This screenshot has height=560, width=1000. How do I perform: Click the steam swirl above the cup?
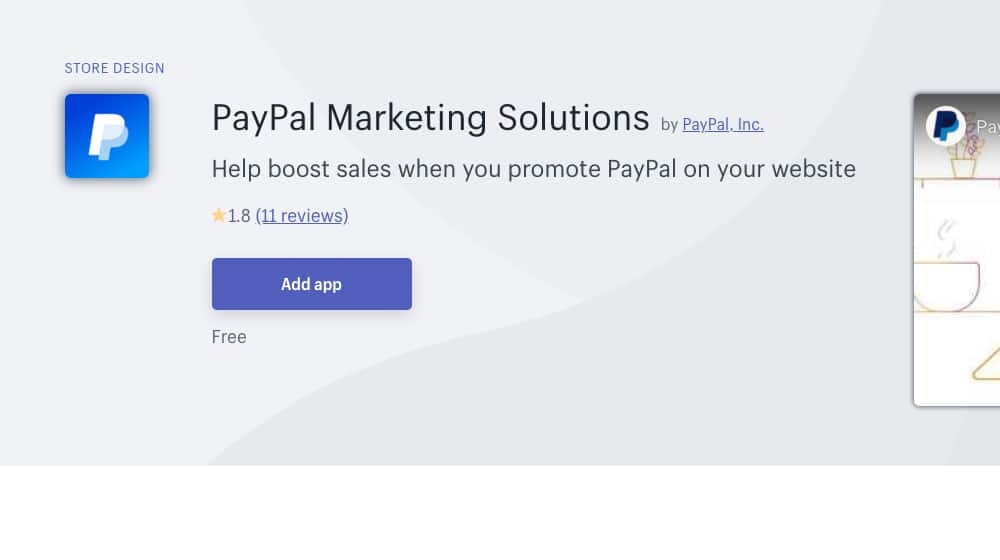click(x=946, y=239)
